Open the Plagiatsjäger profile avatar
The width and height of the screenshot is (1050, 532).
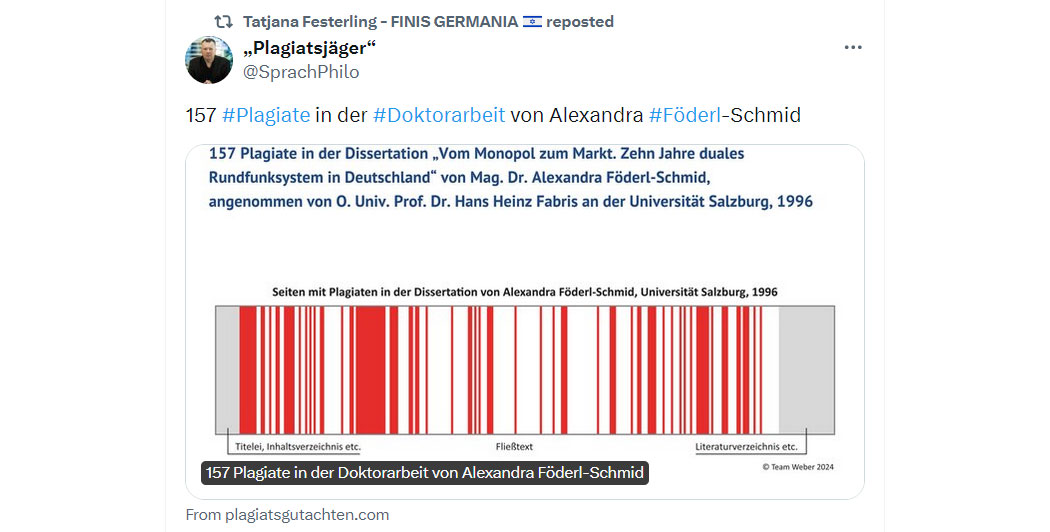(x=209, y=60)
